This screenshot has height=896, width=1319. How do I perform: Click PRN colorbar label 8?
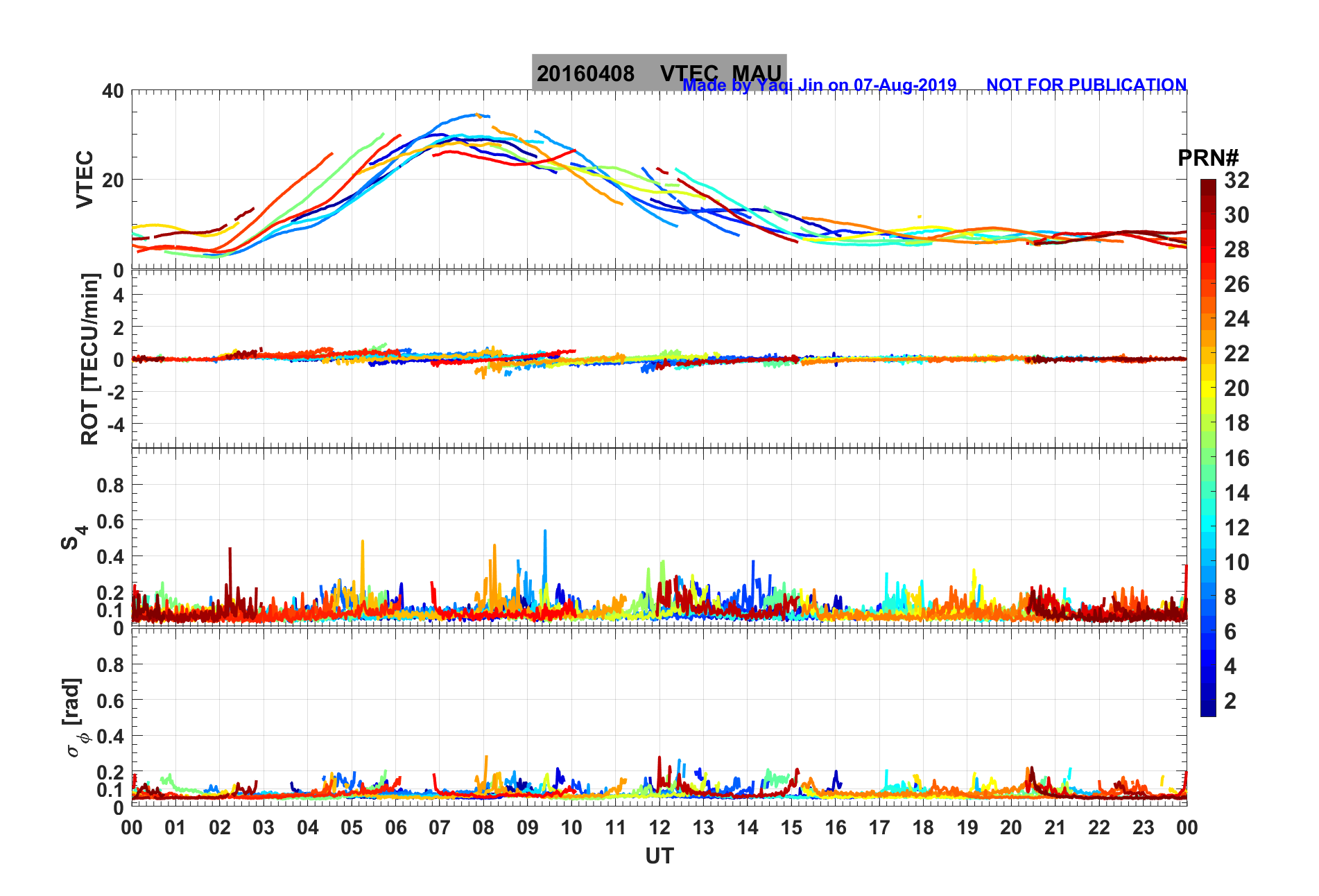1230,597
